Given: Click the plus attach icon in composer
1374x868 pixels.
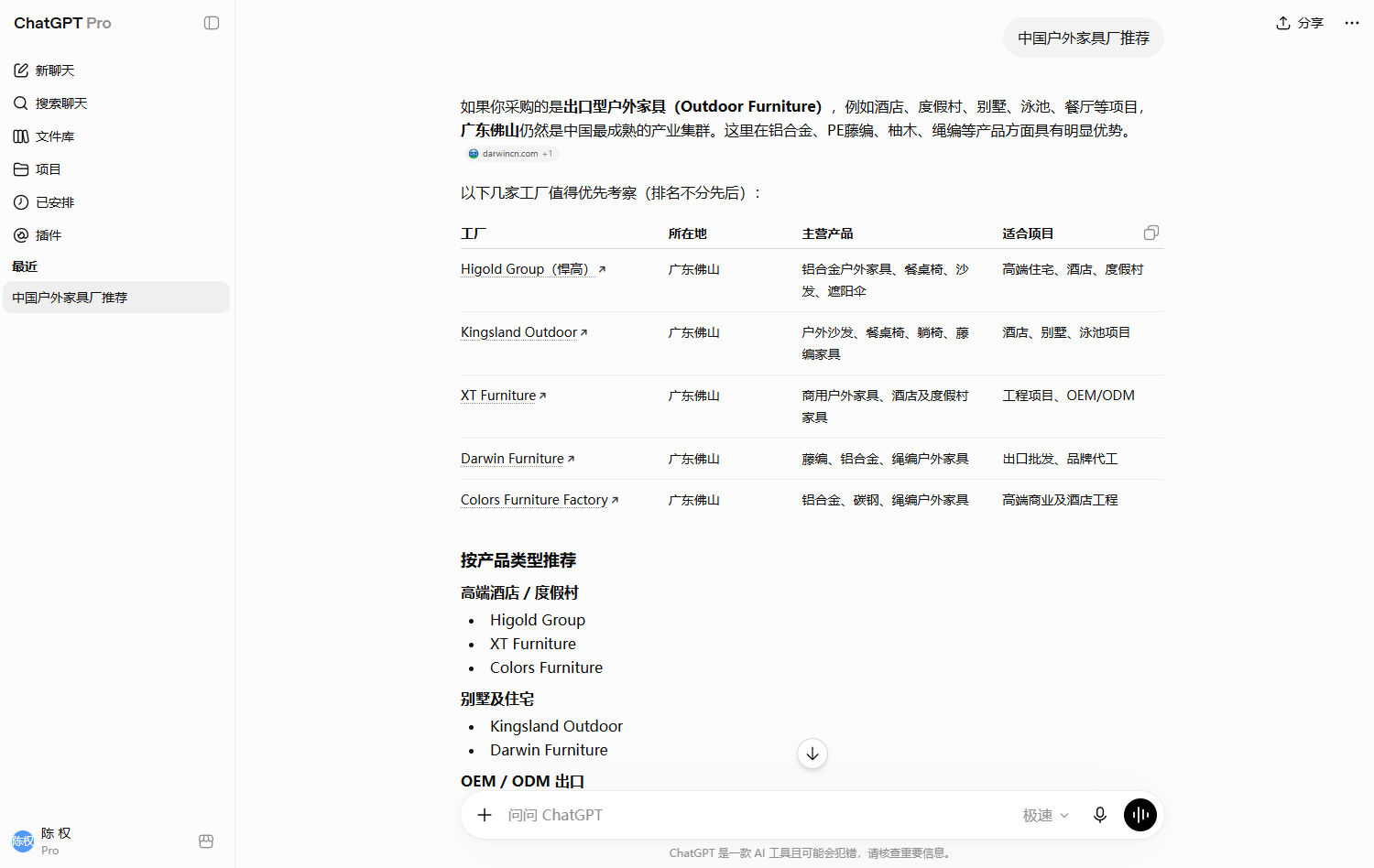Looking at the screenshot, I should pos(485,815).
